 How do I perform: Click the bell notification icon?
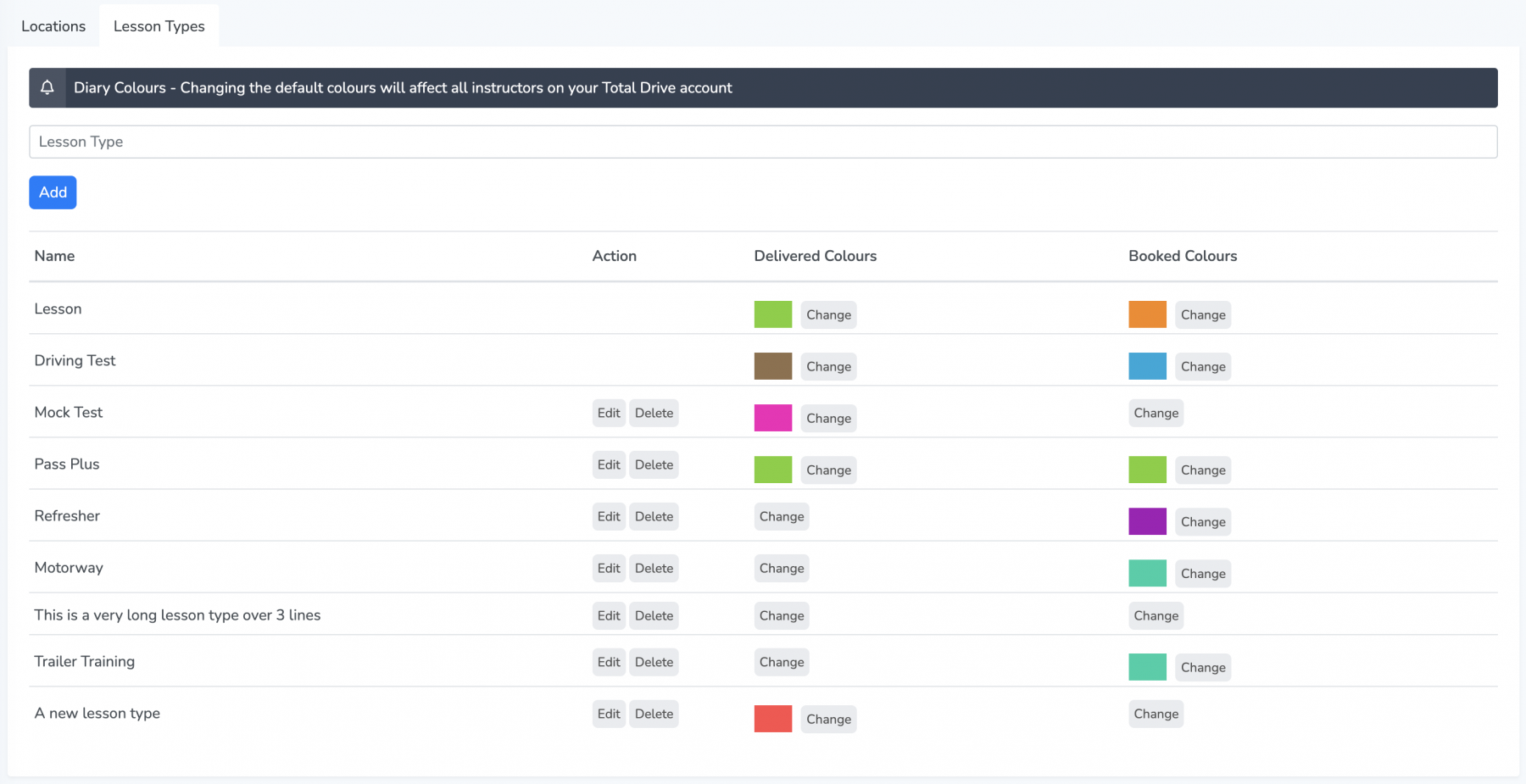click(47, 87)
